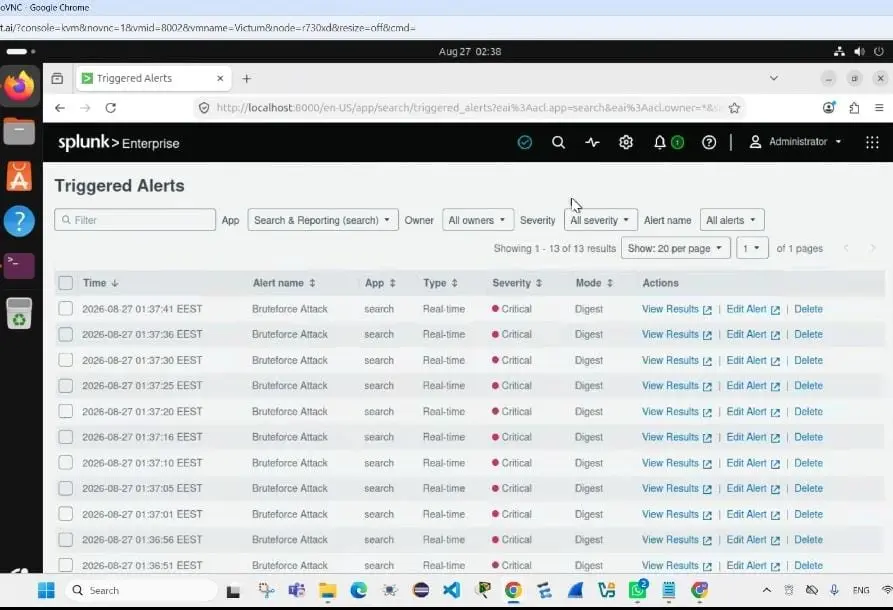The width and height of the screenshot is (893, 610).
Task: Open Firefox hamburger menu
Action: 879,108
